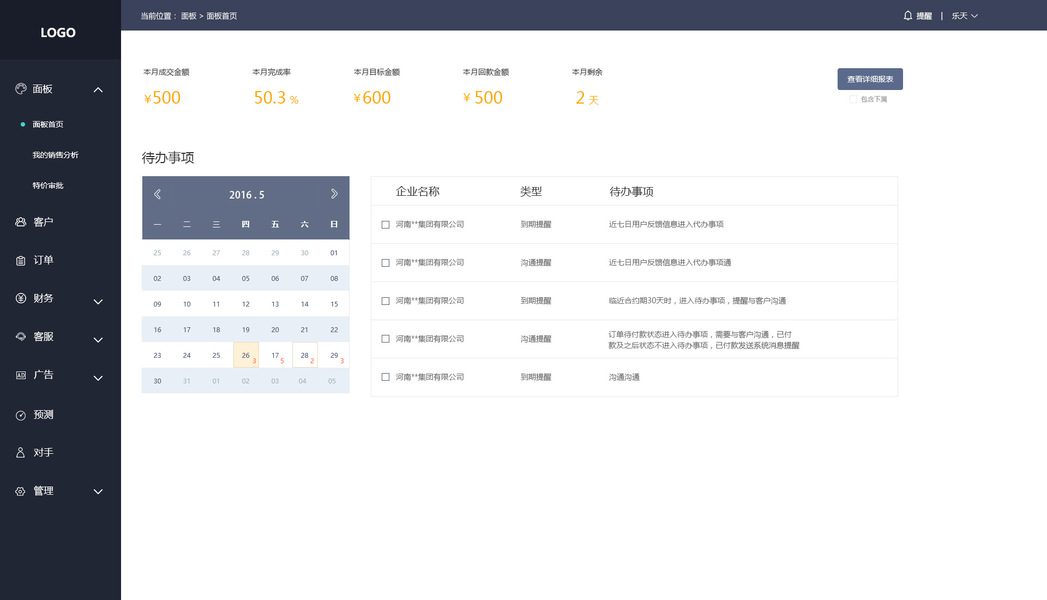Select date 29 with badge 3

334,355
